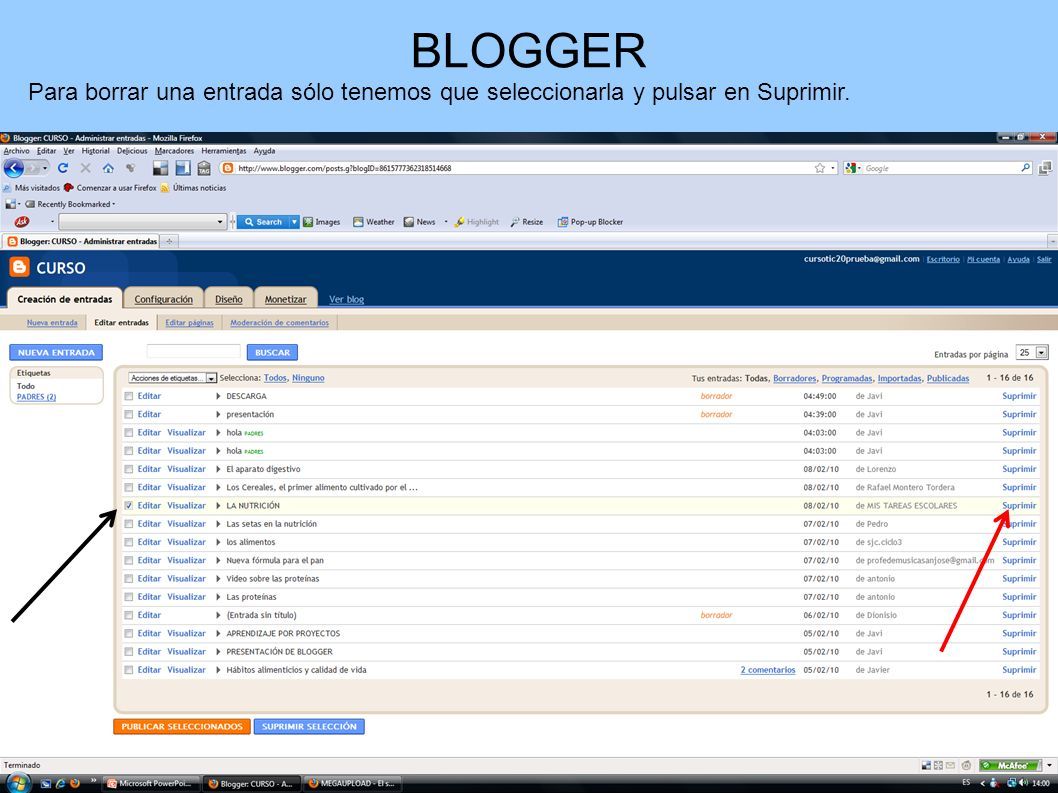Uncheck the LA NUTRICIÓN entry checkbox

tap(129, 505)
